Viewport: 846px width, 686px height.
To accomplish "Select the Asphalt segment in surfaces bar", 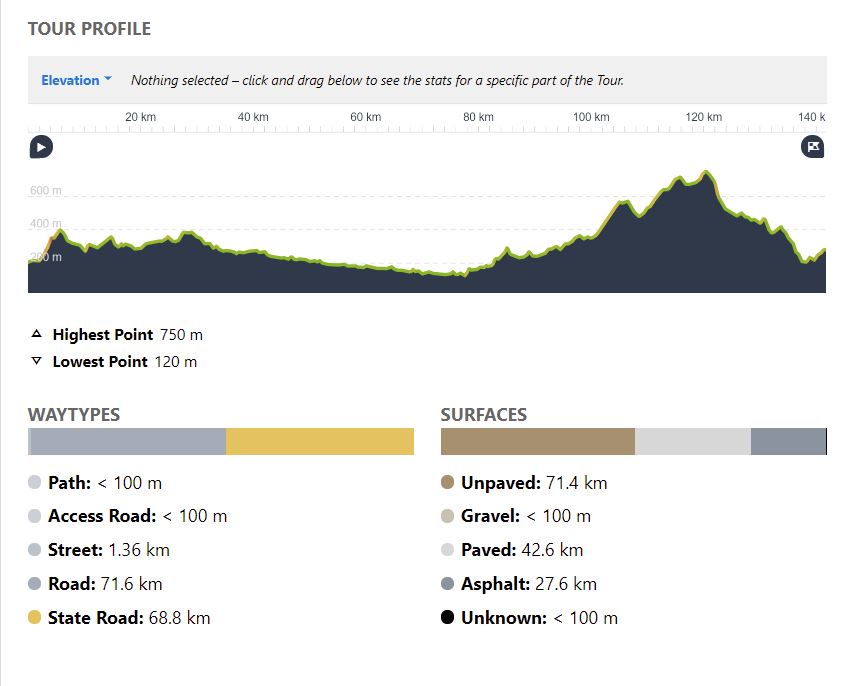I will pyautogui.click(x=788, y=442).
